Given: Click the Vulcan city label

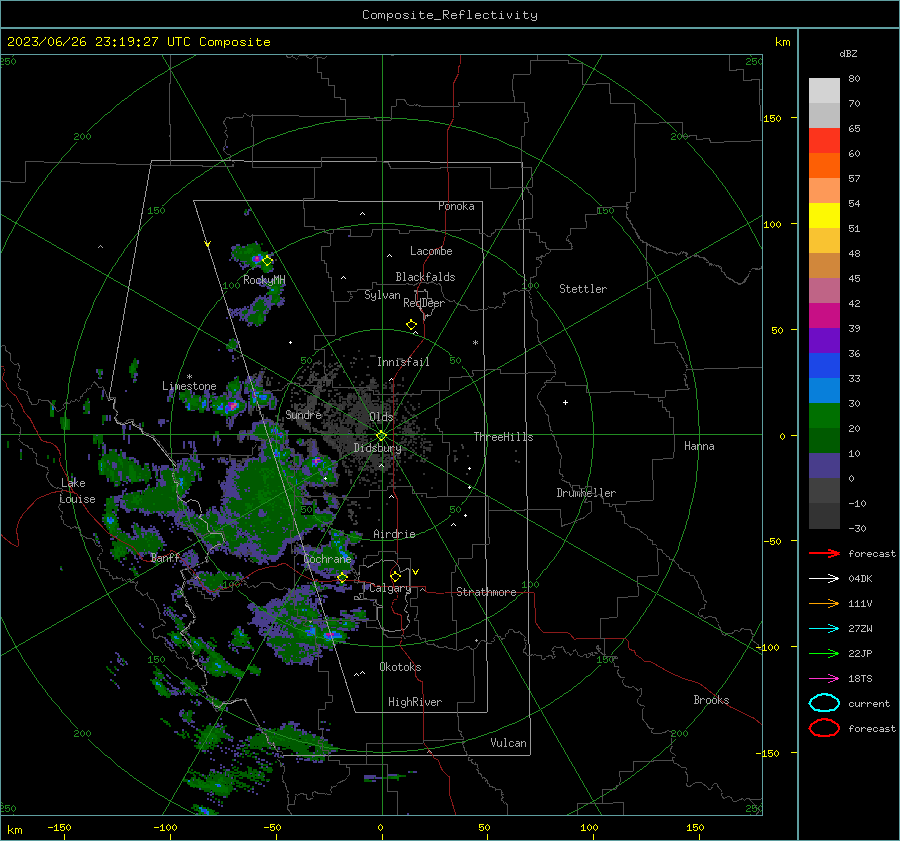Looking at the screenshot, I should [509, 743].
